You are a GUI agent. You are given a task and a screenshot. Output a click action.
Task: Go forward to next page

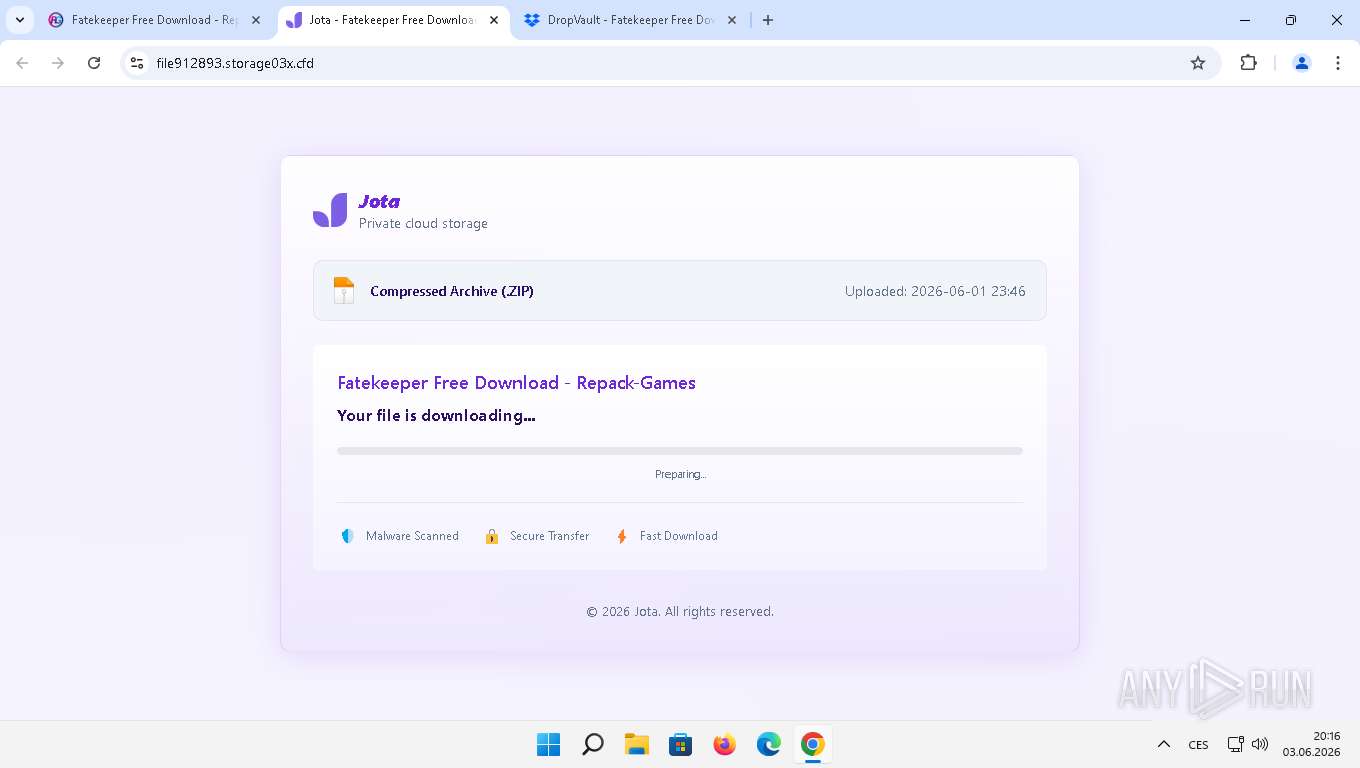tap(58, 63)
